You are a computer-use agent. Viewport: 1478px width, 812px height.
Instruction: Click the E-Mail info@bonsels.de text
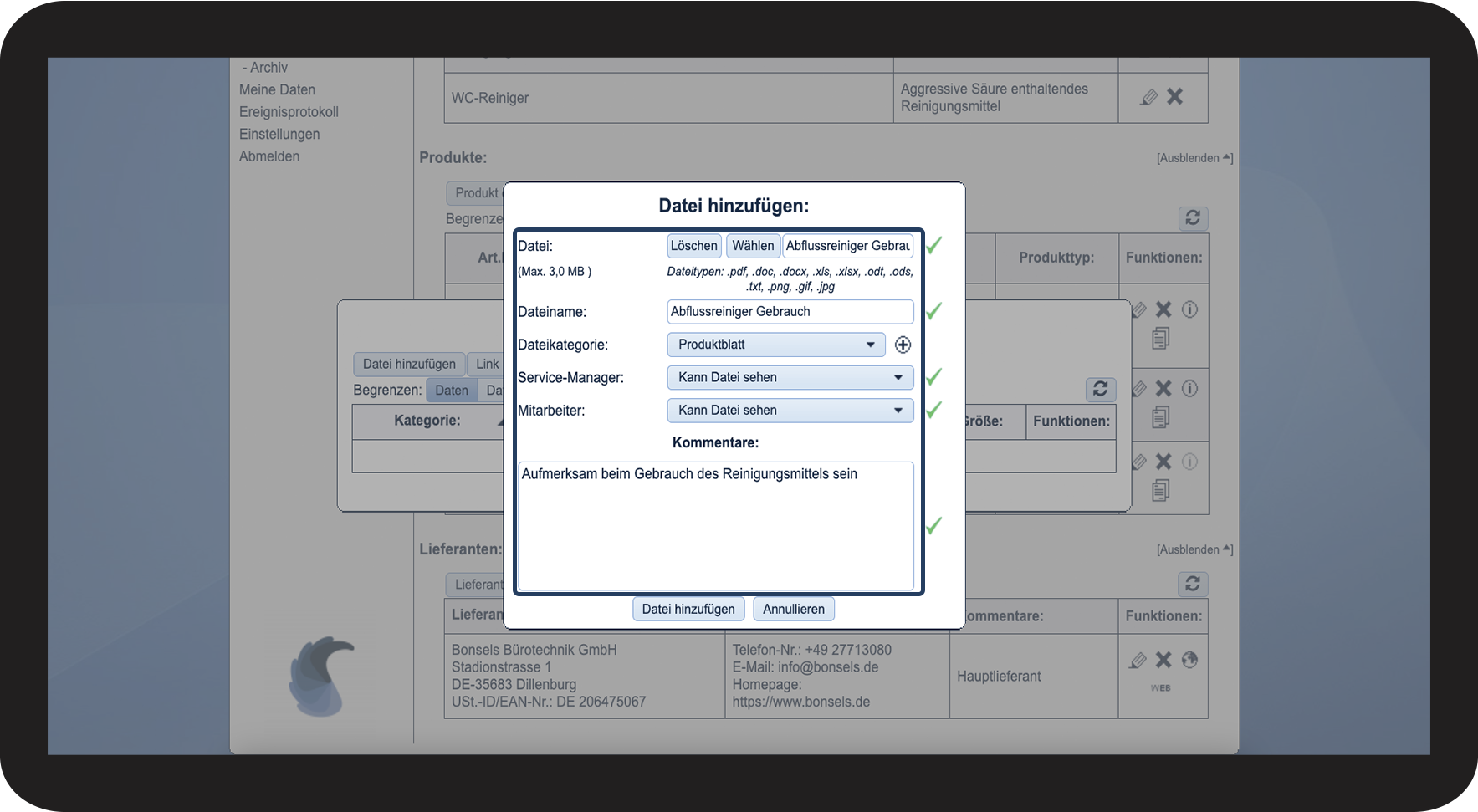coord(805,667)
